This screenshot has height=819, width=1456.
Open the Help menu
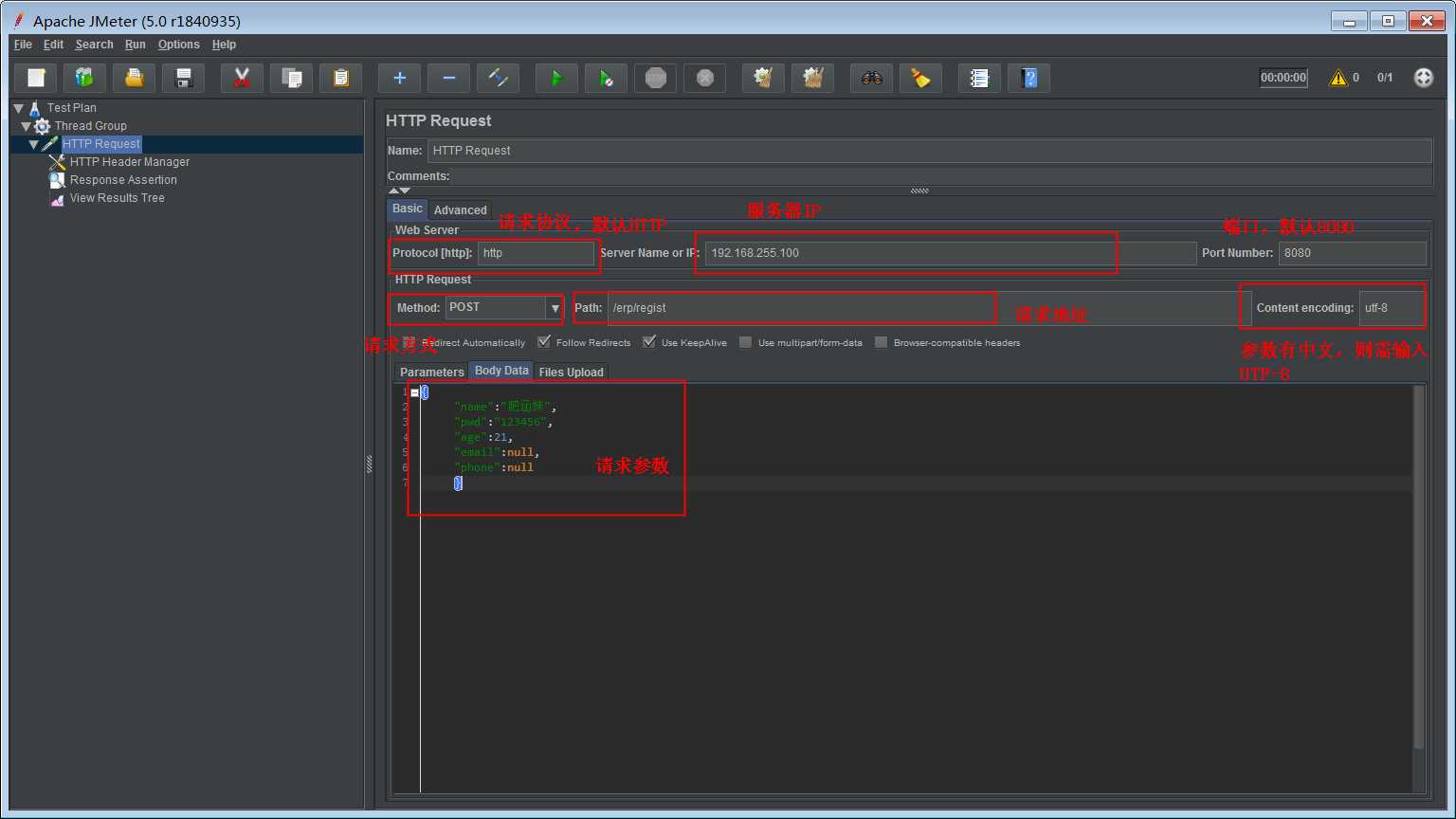(x=224, y=45)
